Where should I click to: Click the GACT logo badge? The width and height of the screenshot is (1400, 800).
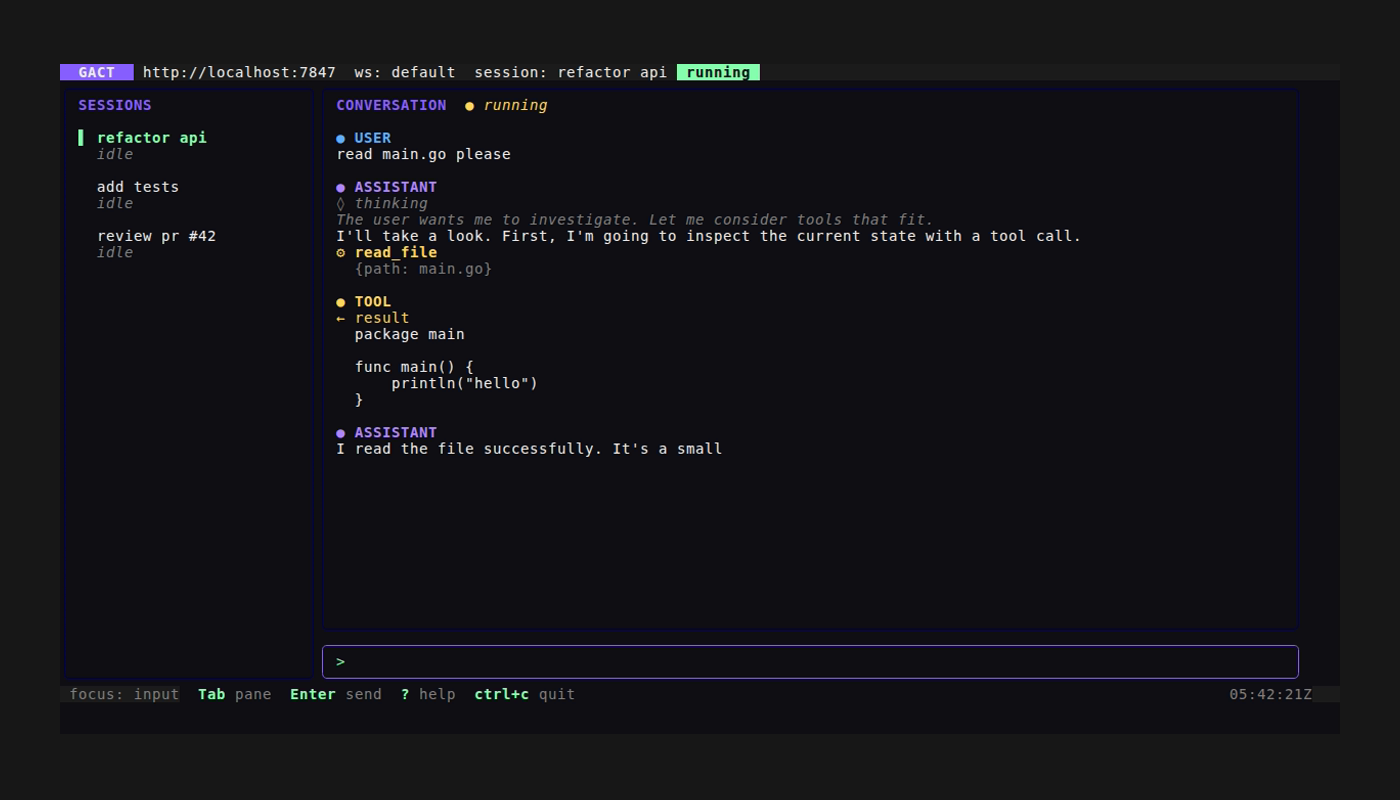(96, 72)
